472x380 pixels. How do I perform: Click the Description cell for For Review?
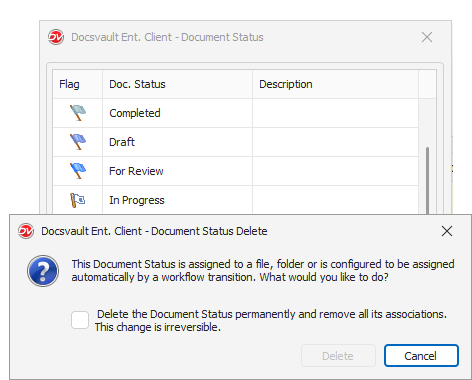pyautogui.click(x=335, y=171)
